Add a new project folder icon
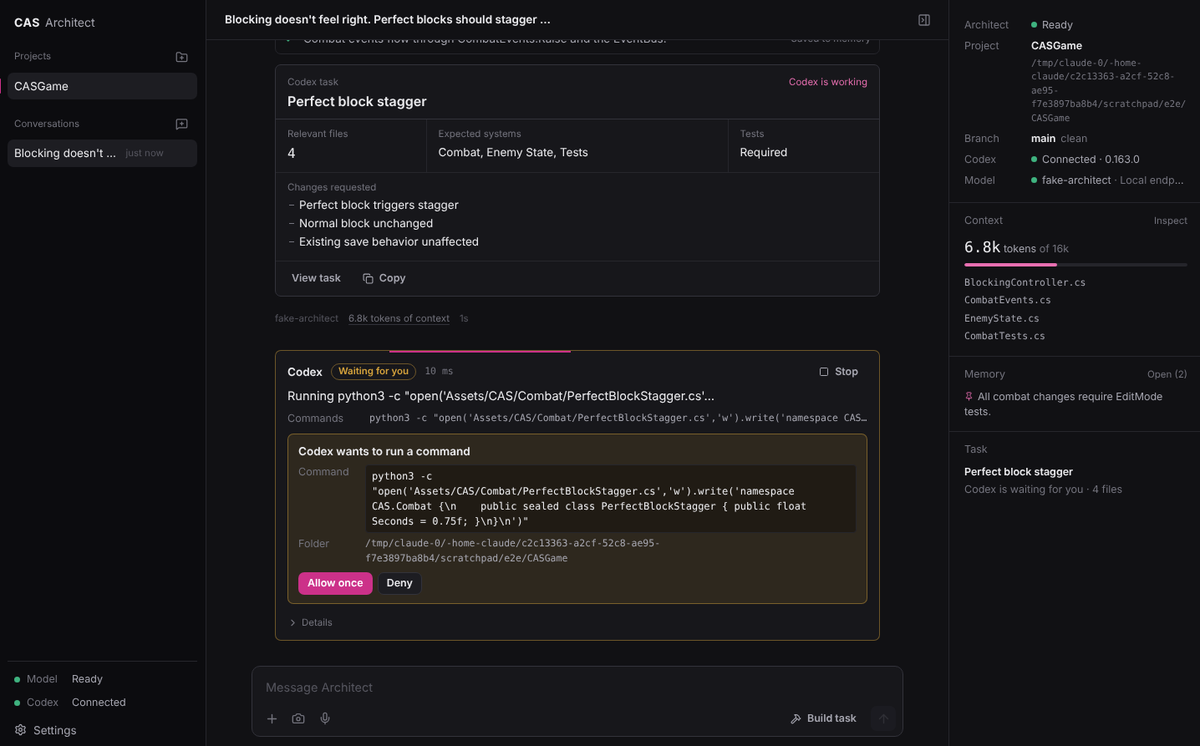1200x746 pixels. coord(181,57)
